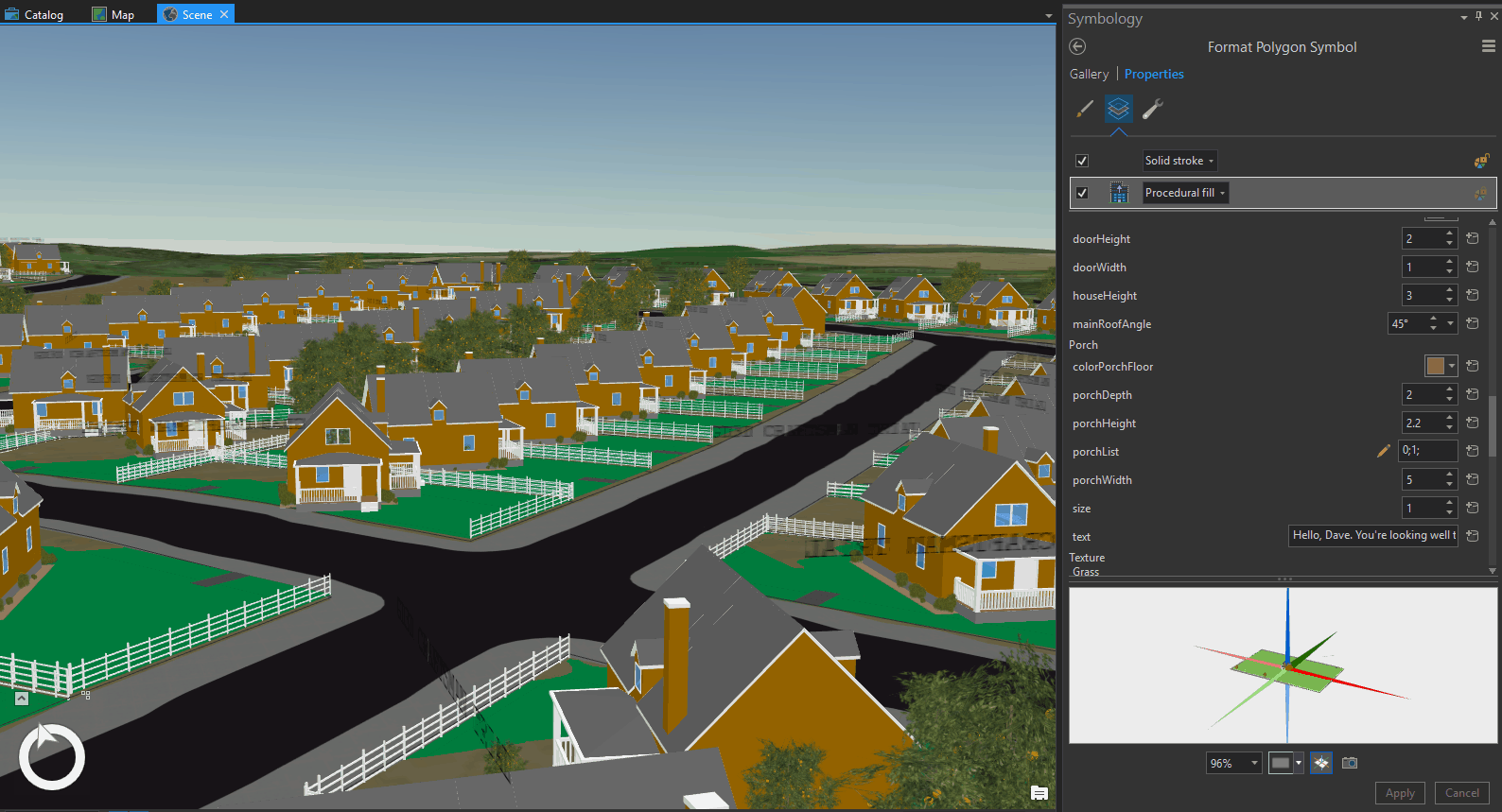Open the Solid stroke type dropdown

tap(1179, 161)
